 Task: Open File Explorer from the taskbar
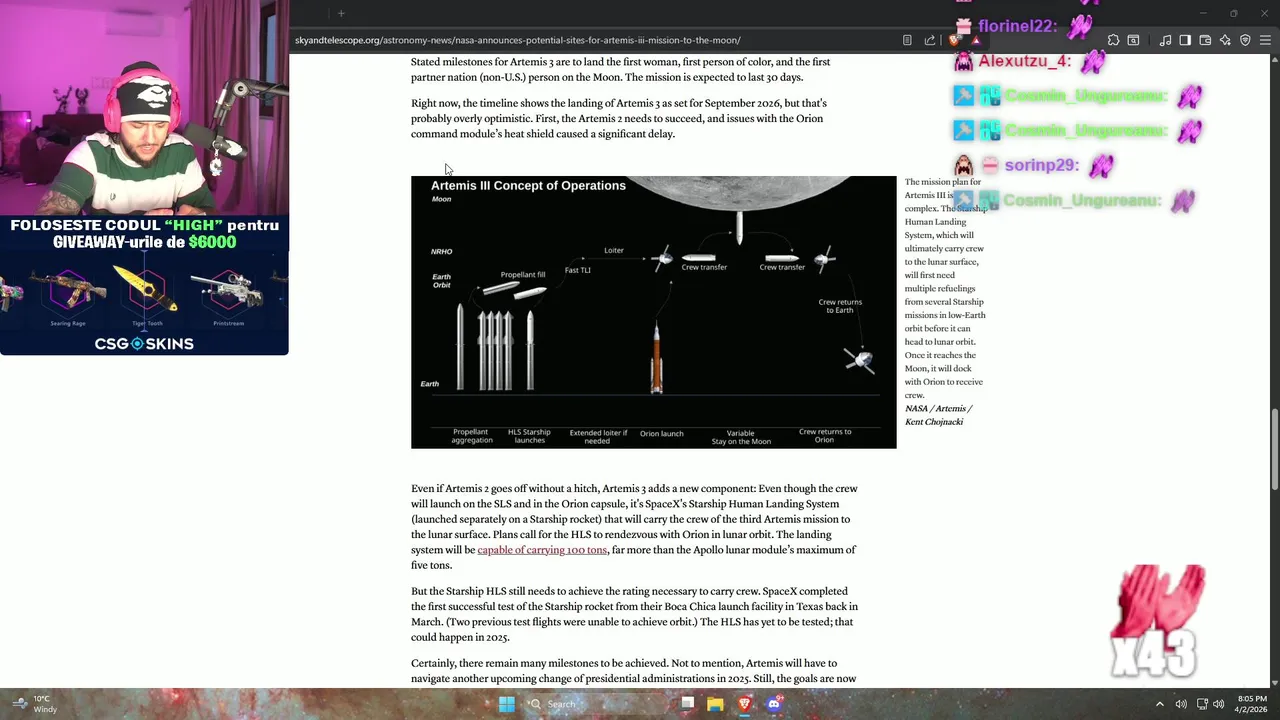point(715,704)
